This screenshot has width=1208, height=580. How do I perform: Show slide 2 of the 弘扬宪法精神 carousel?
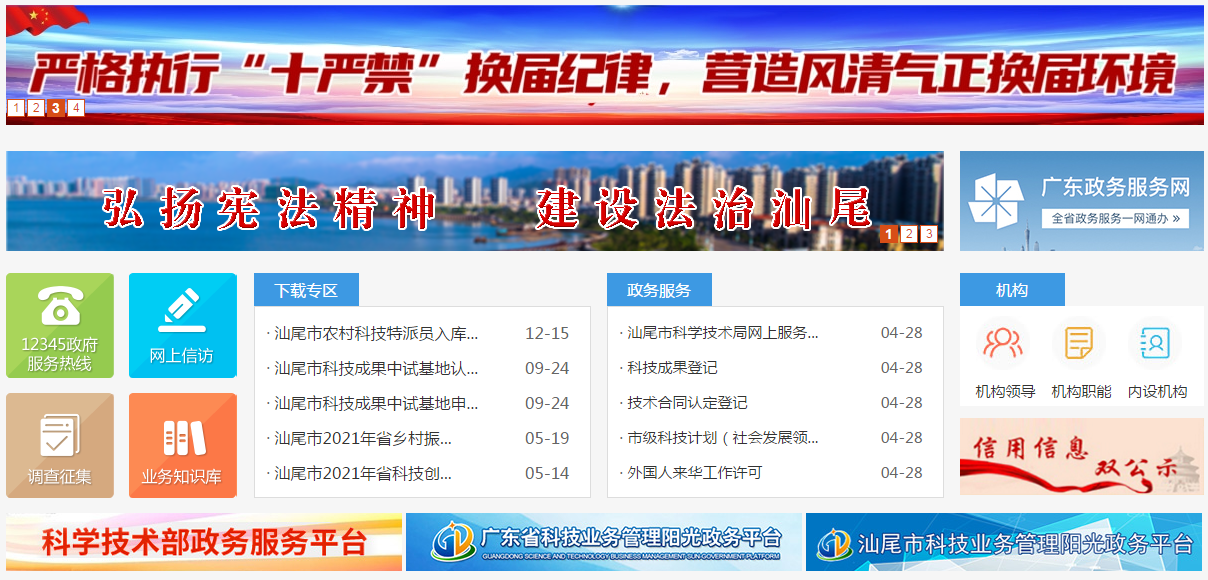click(x=908, y=234)
